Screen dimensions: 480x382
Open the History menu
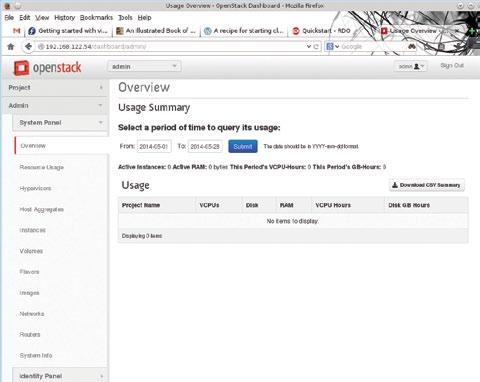pyautogui.click(x=65, y=18)
